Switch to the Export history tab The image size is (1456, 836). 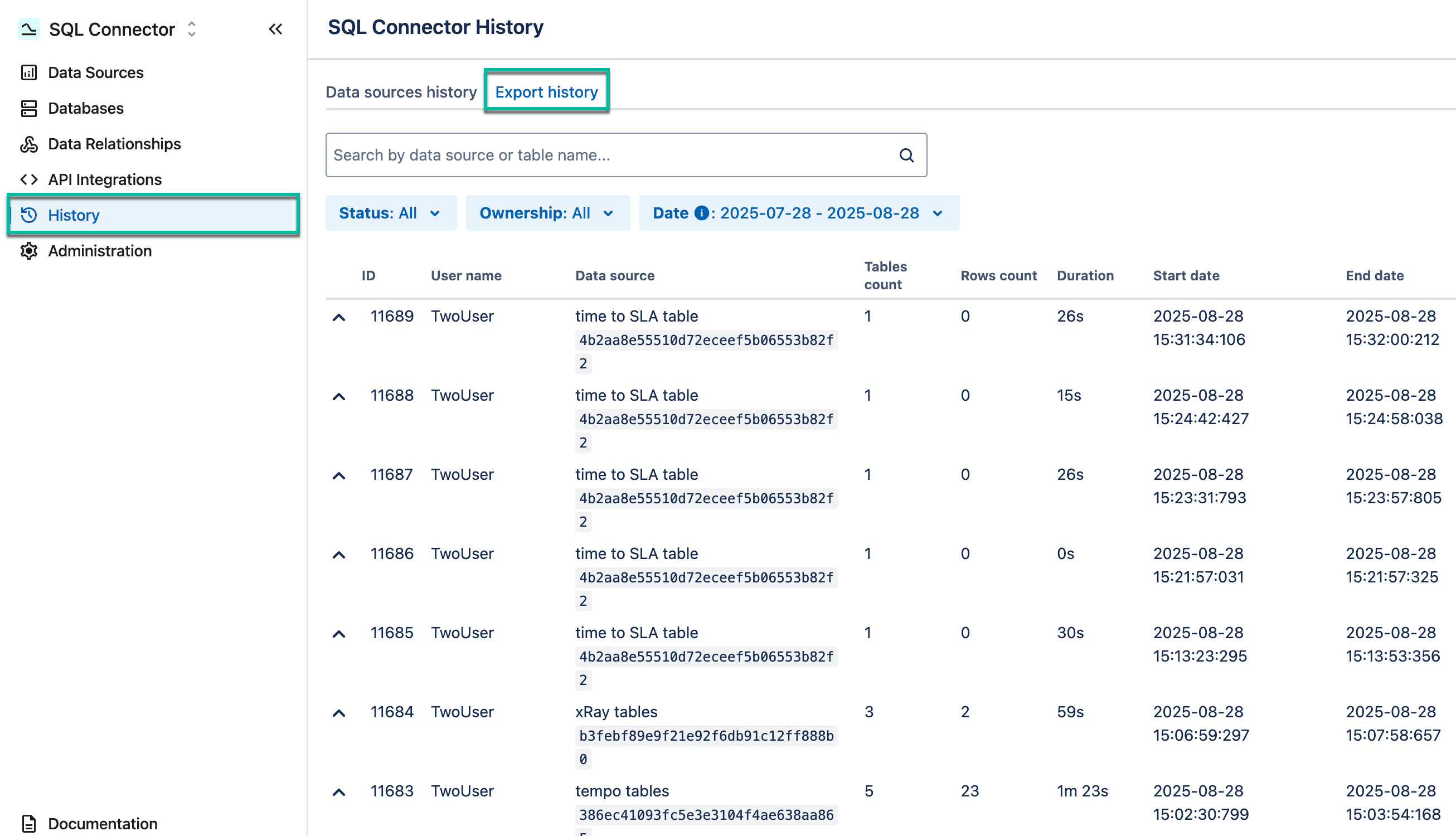click(x=546, y=91)
